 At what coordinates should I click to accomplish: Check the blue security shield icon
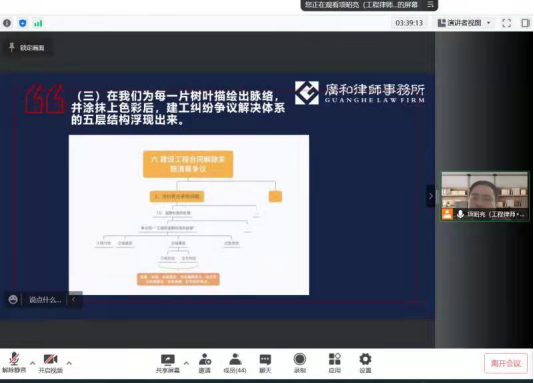(x=22, y=23)
